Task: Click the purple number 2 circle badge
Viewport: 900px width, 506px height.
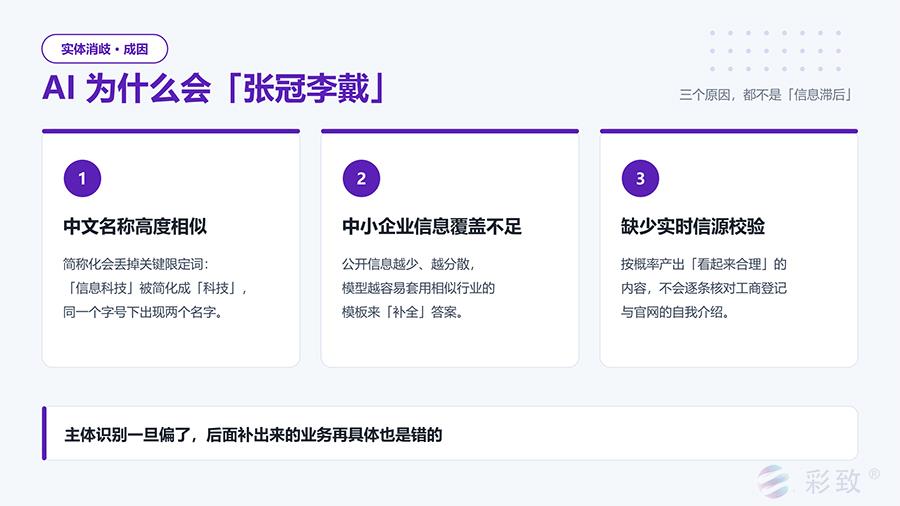Action: pos(361,178)
